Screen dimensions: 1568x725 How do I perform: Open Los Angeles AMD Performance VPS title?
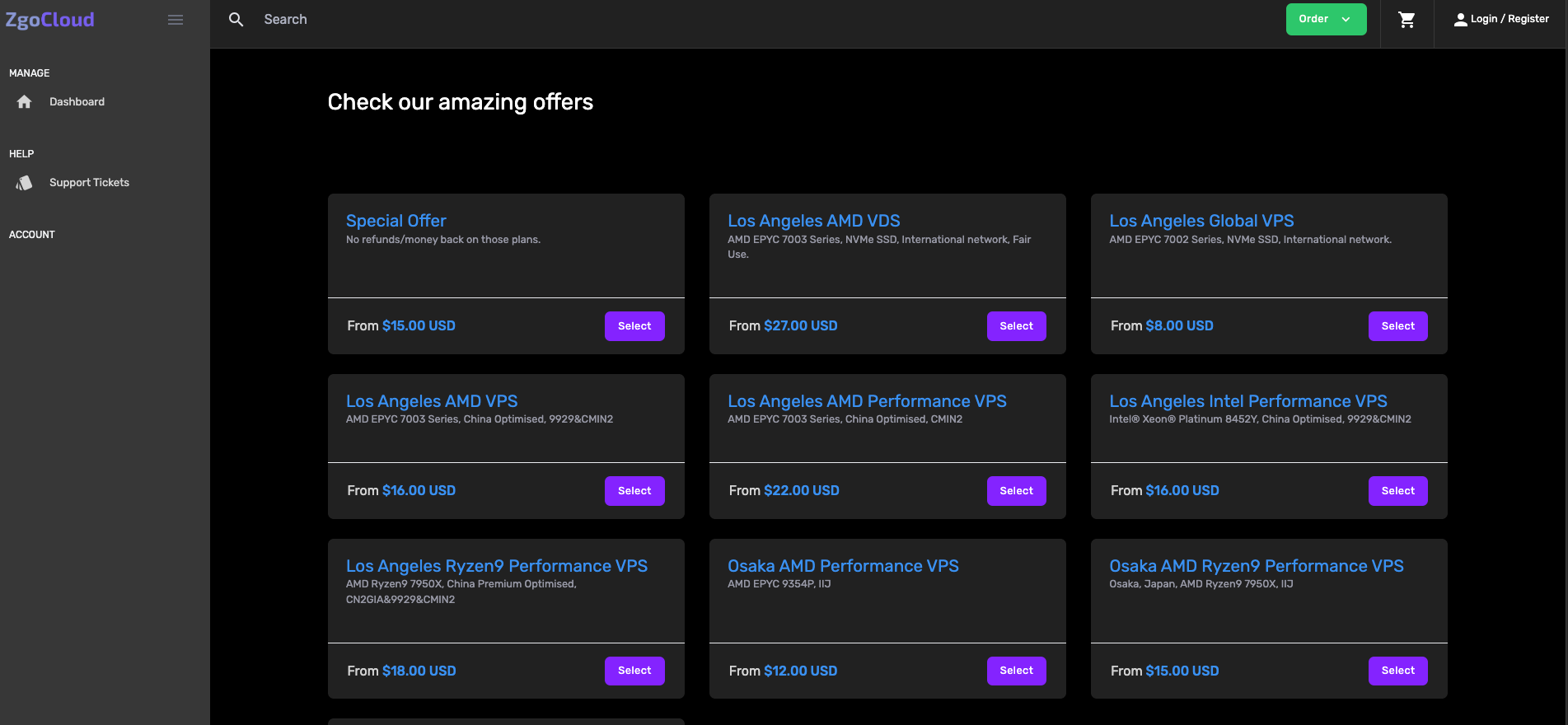pos(867,401)
